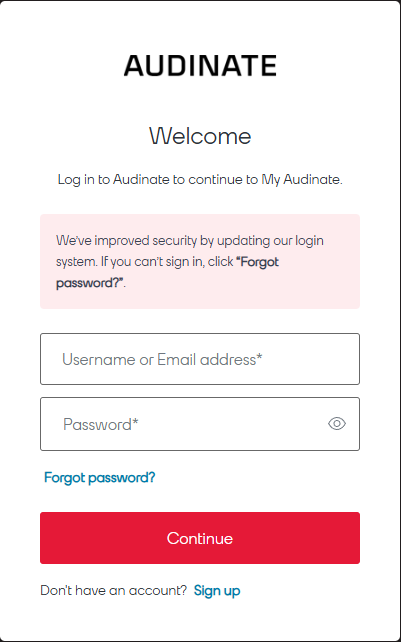Click the "Don't have an account?" text
Image resolution: width=401 pixels, height=642 pixels.
(x=113, y=590)
